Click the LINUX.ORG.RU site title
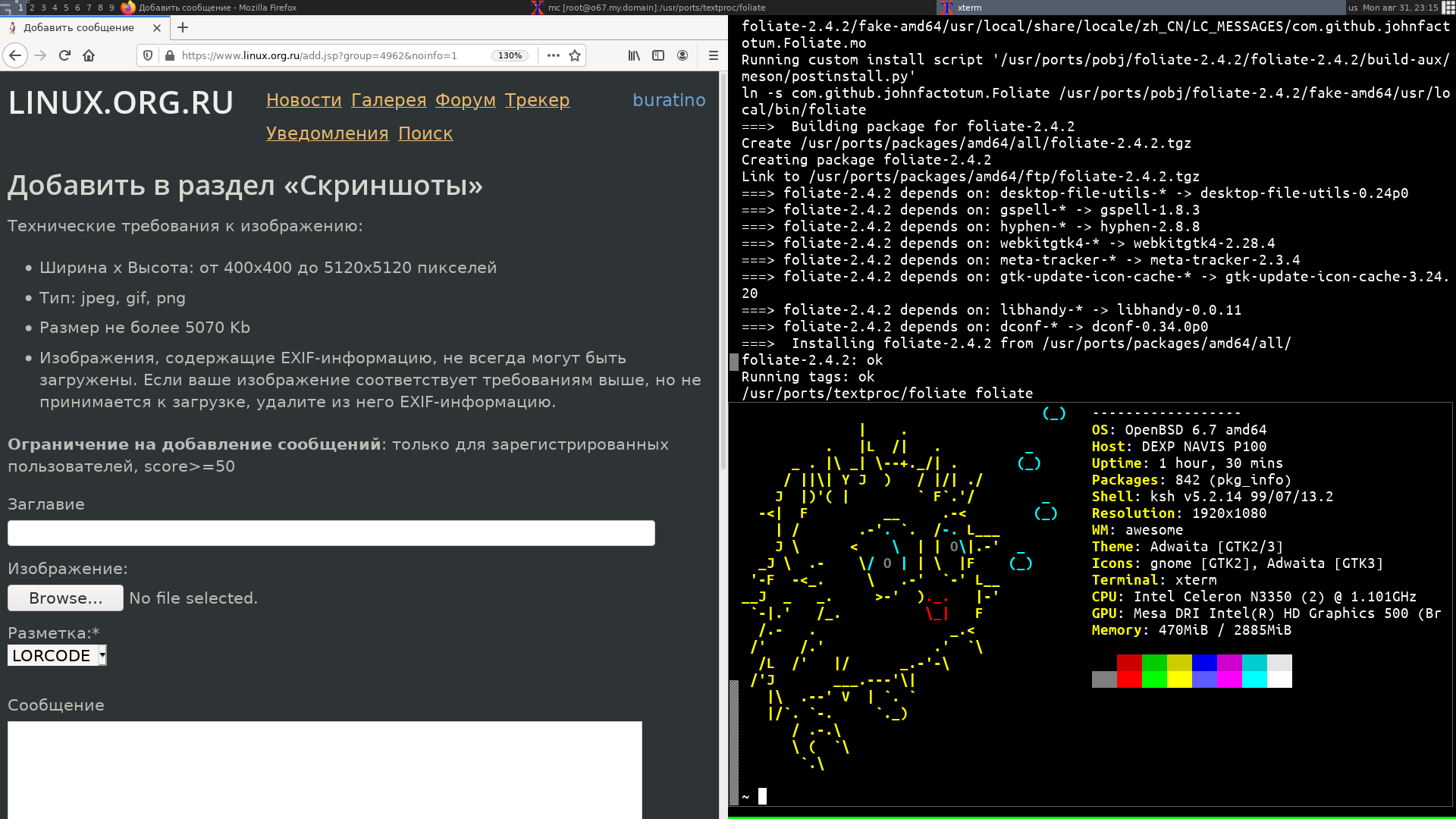 point(121,102)
